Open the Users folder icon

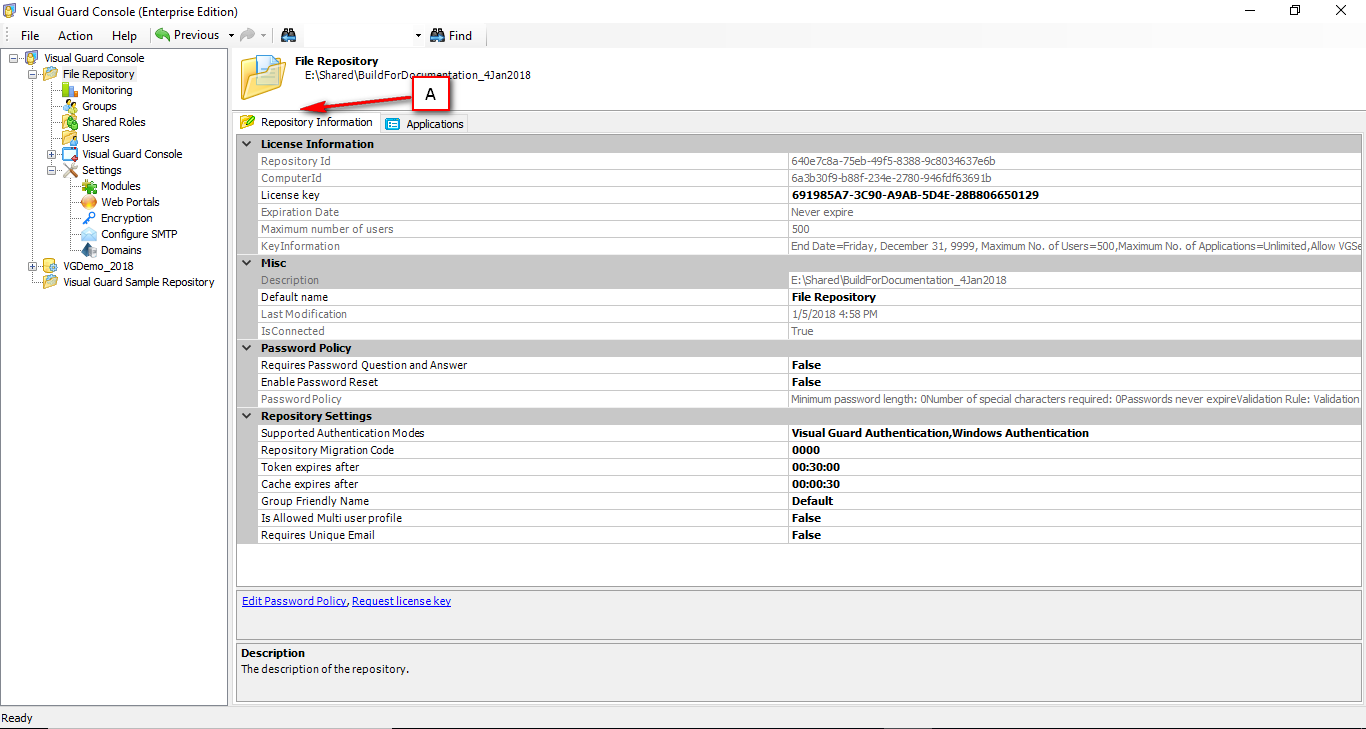point(70,138)
